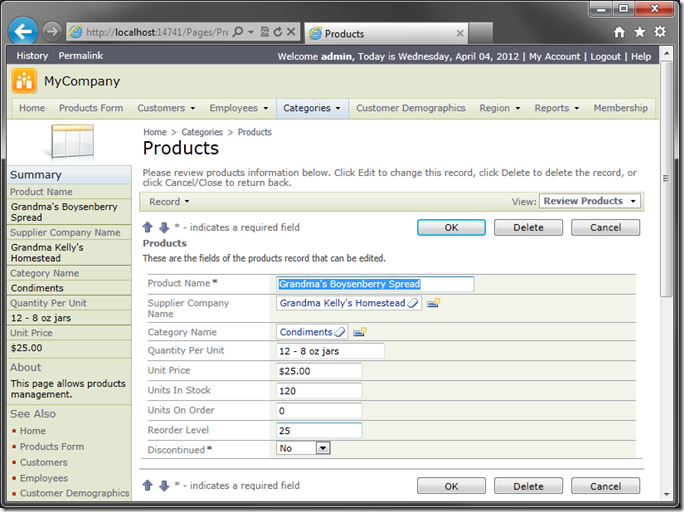Click Permalink in the top bar
Screen dimensions: 684x512
click(x=81, y=56)
